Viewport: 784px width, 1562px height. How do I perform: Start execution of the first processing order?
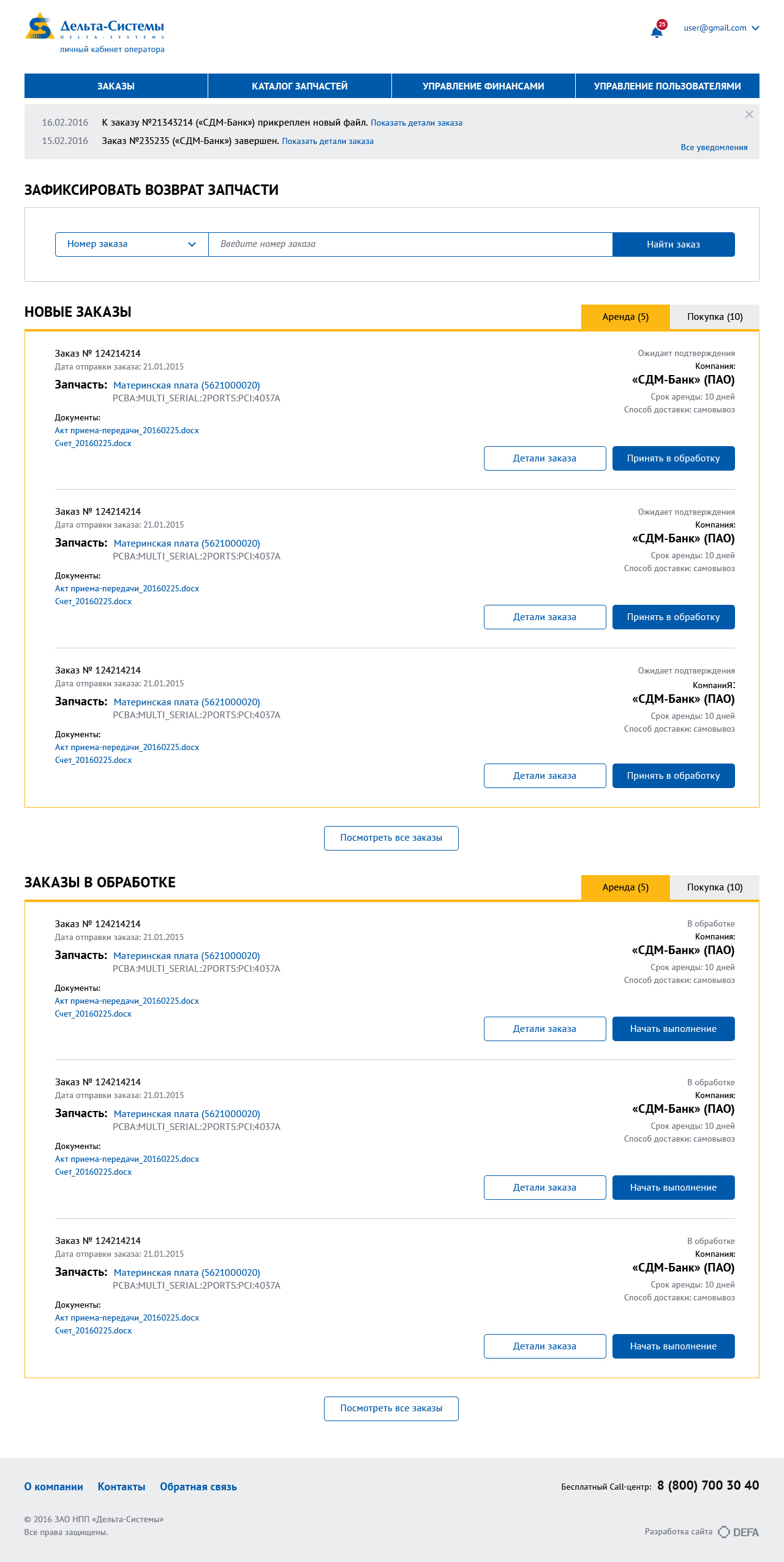(673, 1029)
